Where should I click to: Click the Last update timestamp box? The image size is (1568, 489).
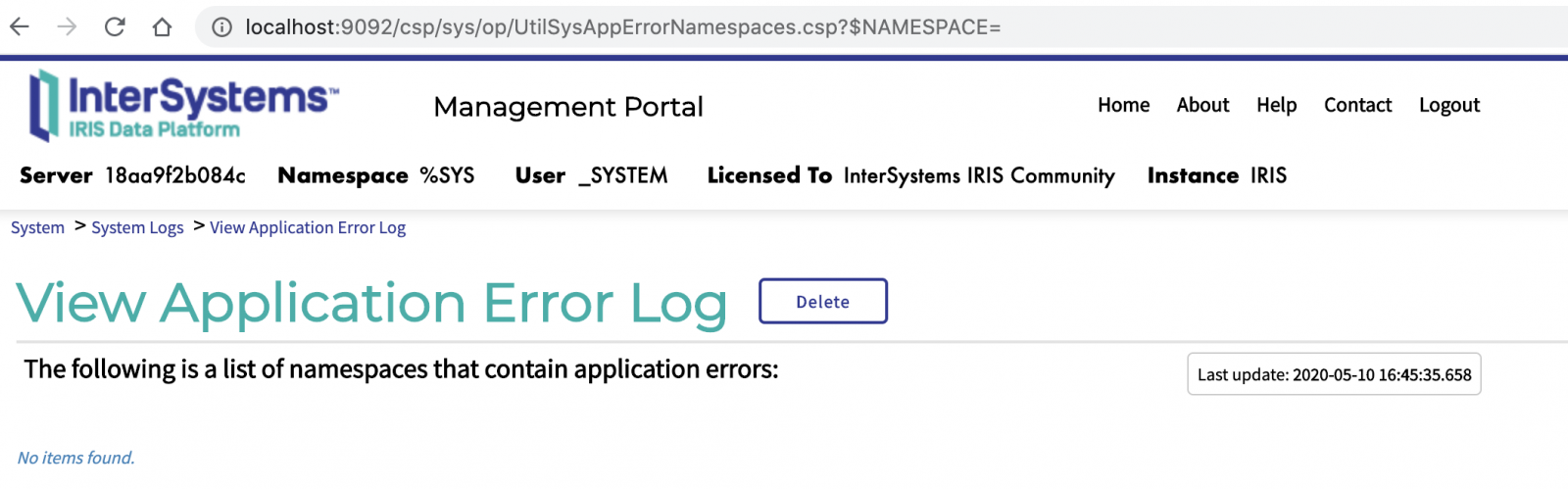coord(1334,374)
